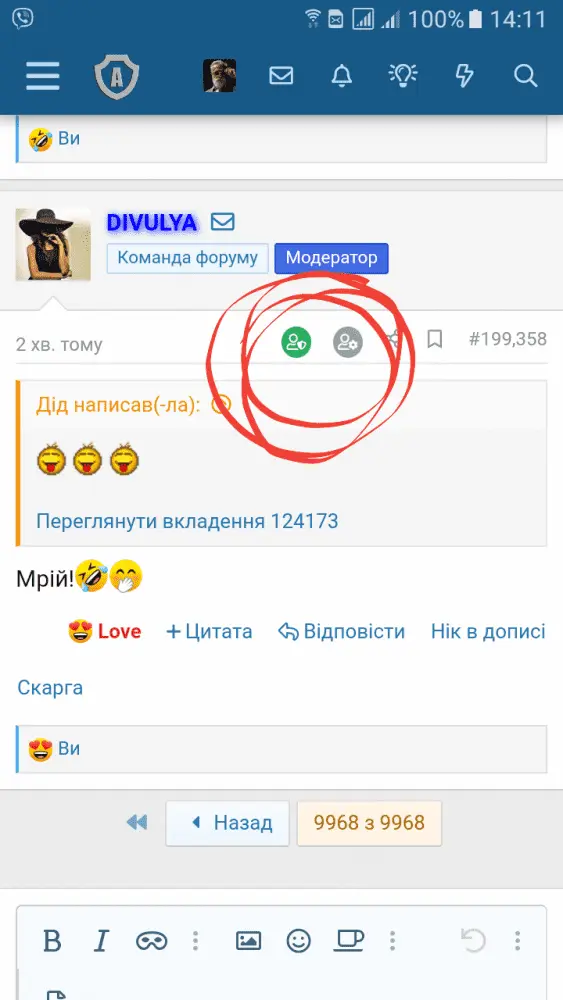This screenshot has height=1000, width=563.
Task: Click the Відповісти reply link
Action: 342,632
